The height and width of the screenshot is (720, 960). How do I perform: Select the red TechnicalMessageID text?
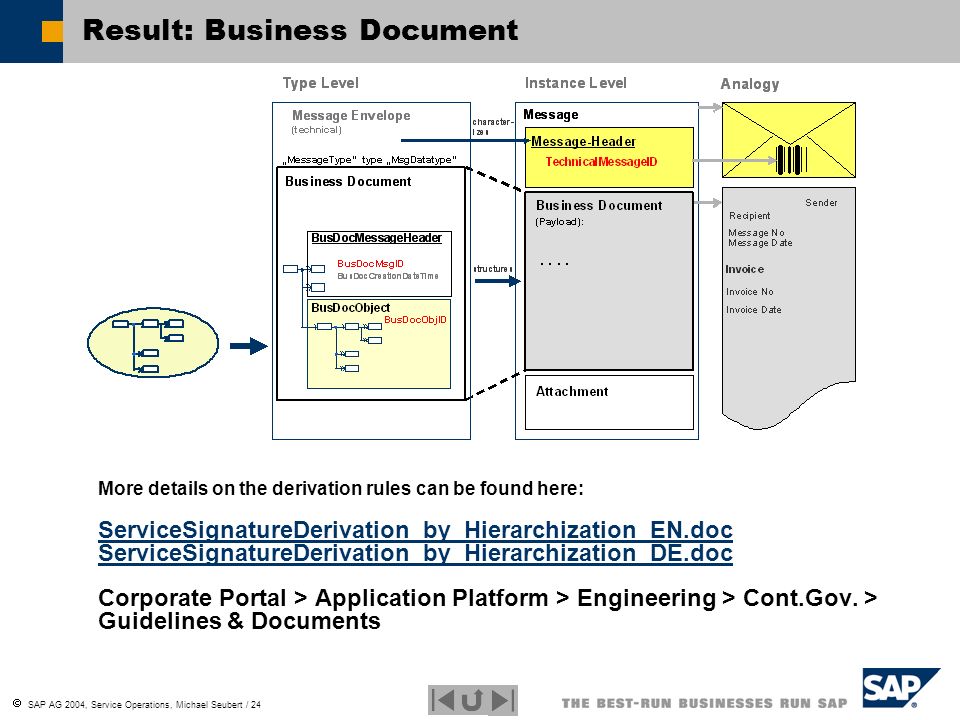tap(601, 162)
